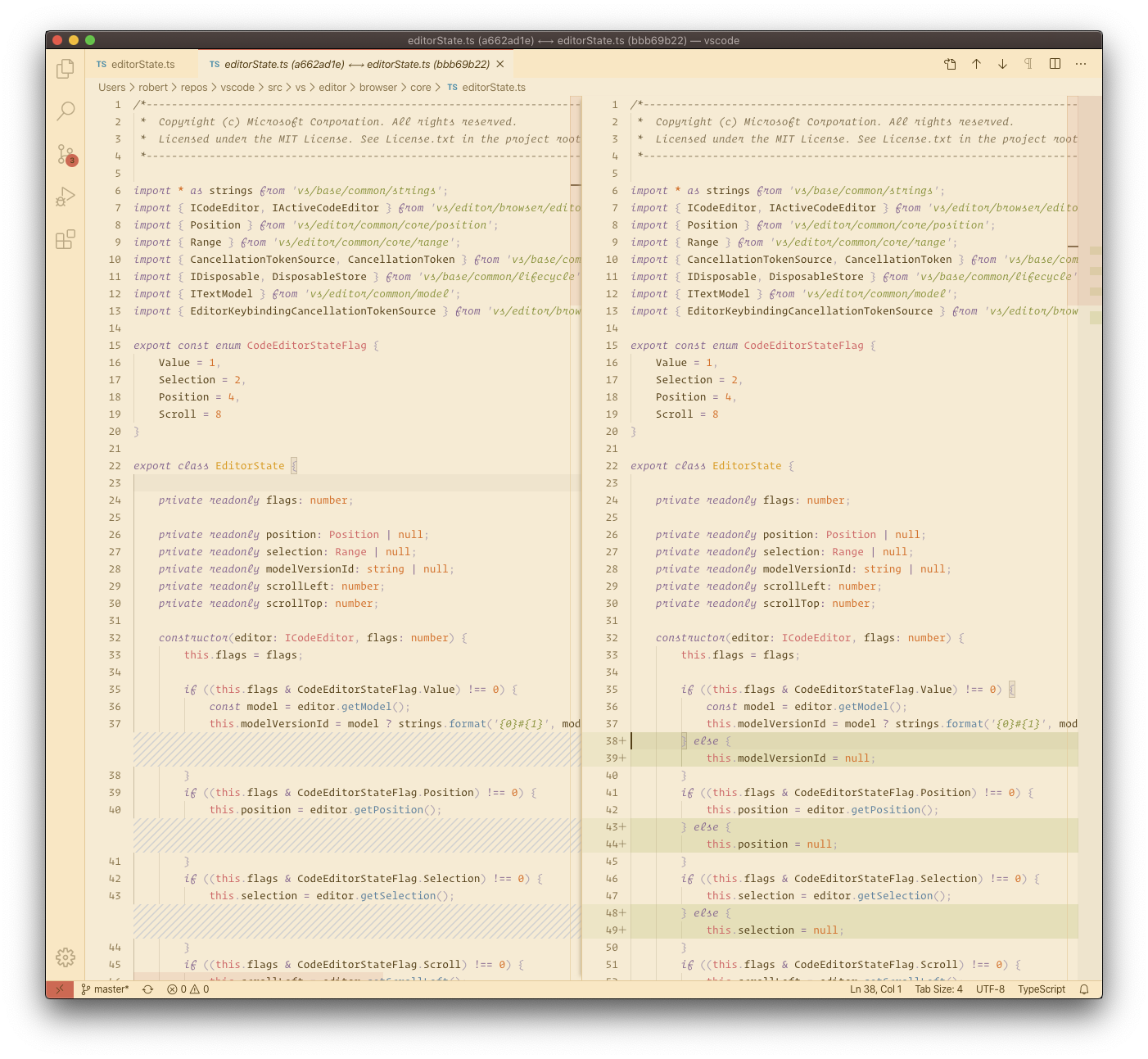Click line number 22 in left pane gutter
Viewport: 1148px width, 1059px height.
click(115, 465)
